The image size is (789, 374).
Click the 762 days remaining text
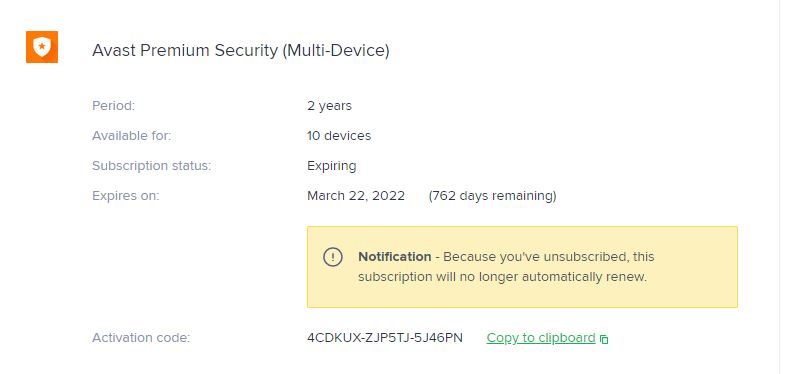(x=493, y=196)
